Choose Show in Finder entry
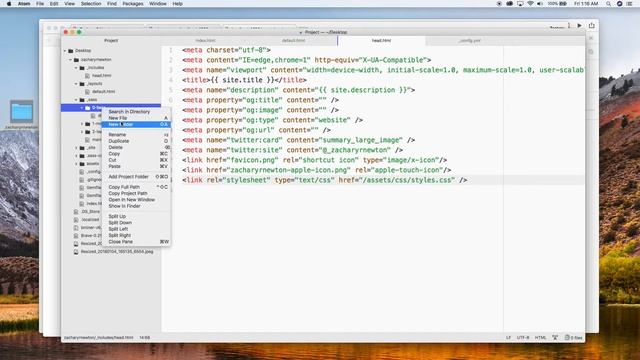Screen dimensions: 640x360 (136, 206)
